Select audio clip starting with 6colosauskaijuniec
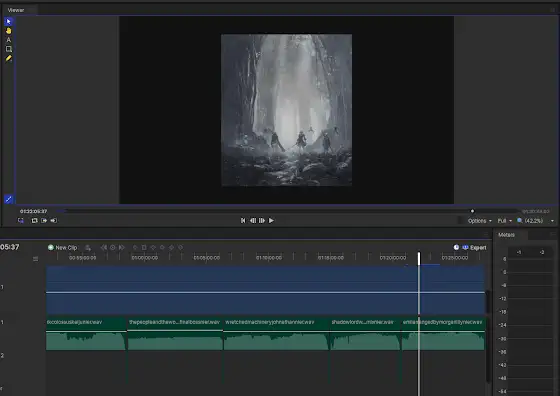This screenshot has width=560, height=396. pos(86,334)
